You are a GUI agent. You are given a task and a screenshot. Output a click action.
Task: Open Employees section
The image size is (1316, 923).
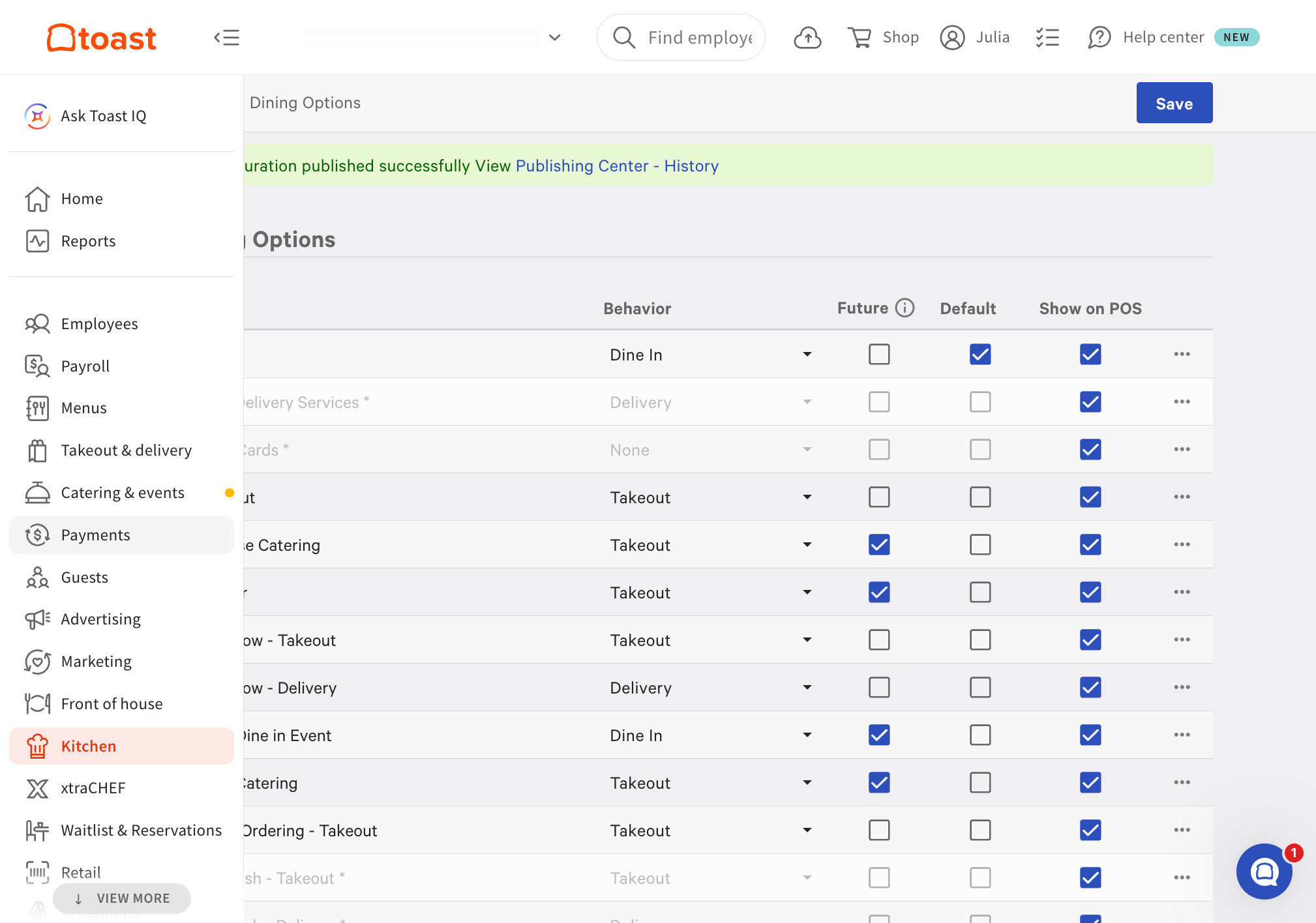click(x=121, y=324)
